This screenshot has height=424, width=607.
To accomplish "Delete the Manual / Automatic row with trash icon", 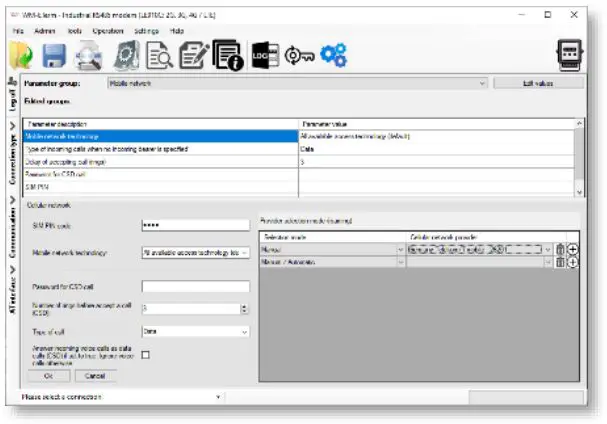I will 560,262.
